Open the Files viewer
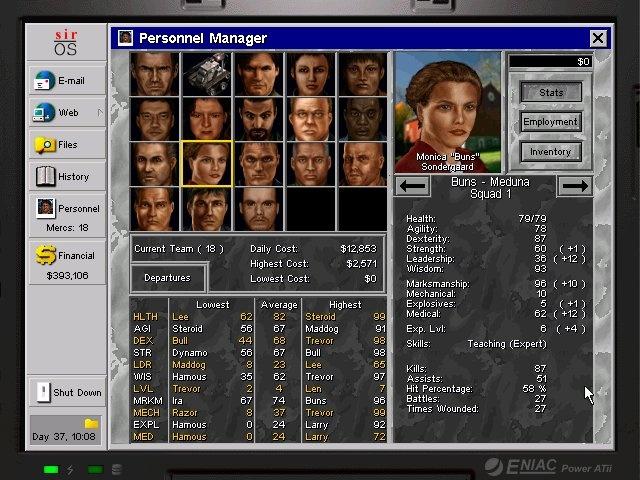The height and width of the screenshot is (480, 640). [x=67, y=144]
